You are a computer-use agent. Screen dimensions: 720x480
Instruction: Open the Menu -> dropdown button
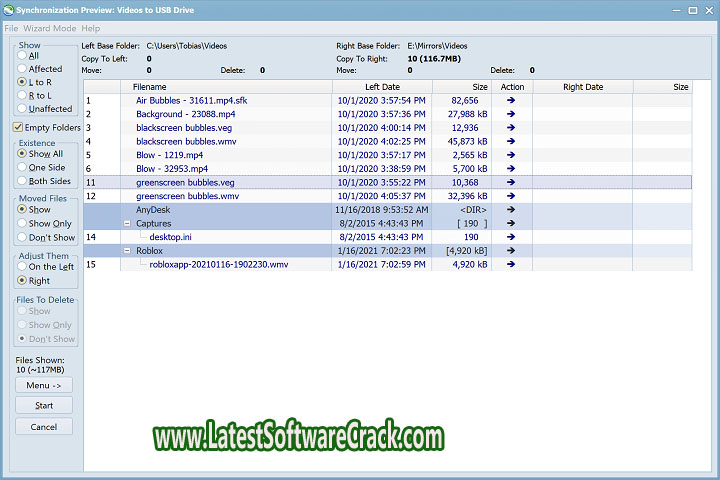pos(44,385)
